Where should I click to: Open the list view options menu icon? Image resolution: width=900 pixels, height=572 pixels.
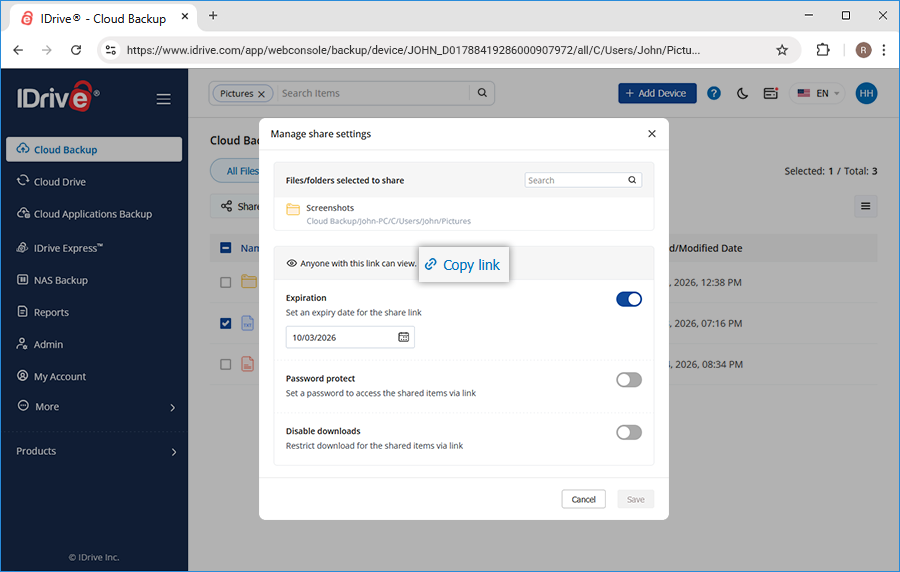coord(866,206)
